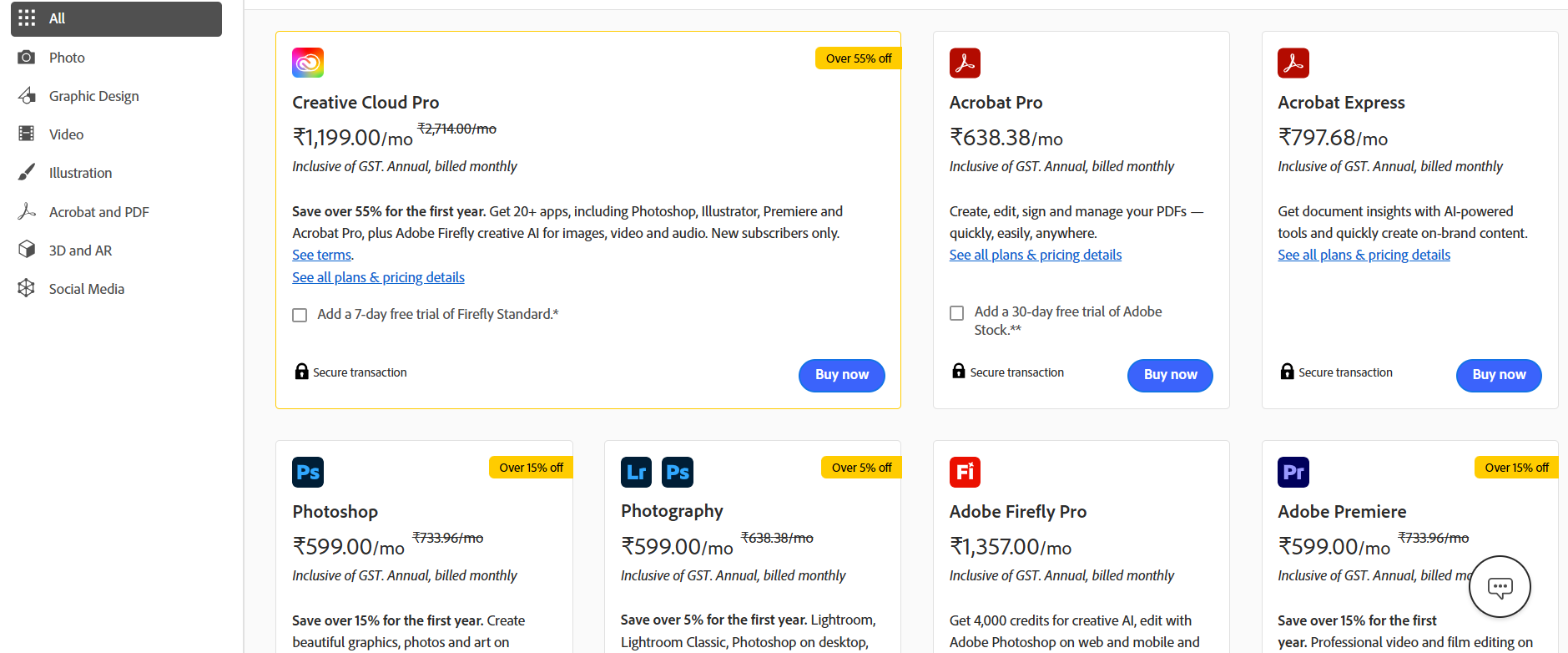Click the Ps icon on Photography card
This screenshot has height=653, width=1568.
(678, 472)
